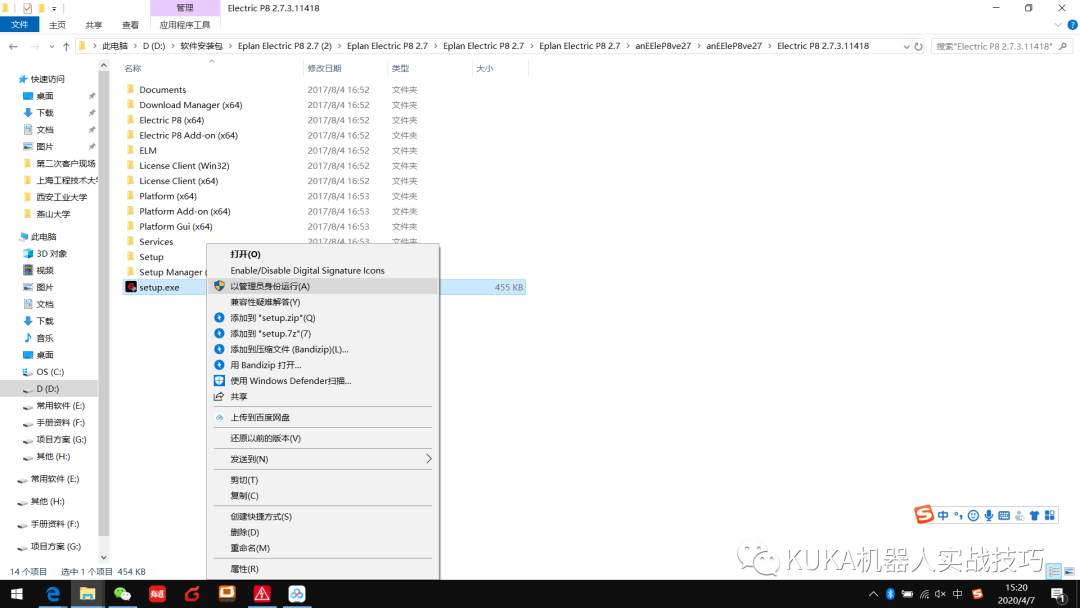Screen dimensions: 1080x608
Task: Select OS (C:) drive in navigation pane
Action: pyautogui.click(x=50, y=372)
